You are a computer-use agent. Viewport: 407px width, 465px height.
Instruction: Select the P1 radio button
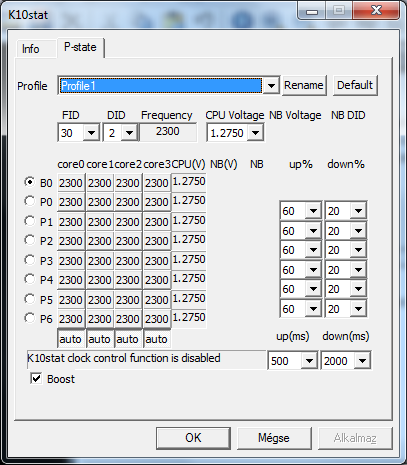(30, 221)
